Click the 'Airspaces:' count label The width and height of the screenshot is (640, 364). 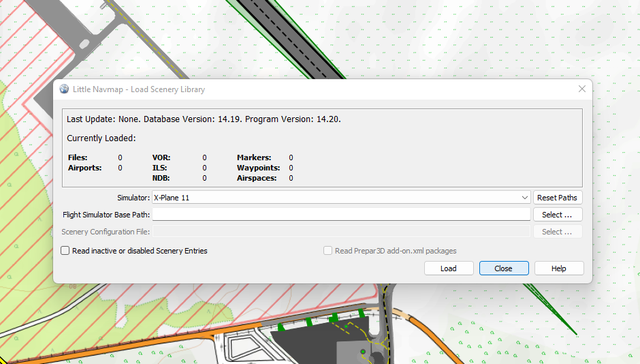click(x=256, y=178)
